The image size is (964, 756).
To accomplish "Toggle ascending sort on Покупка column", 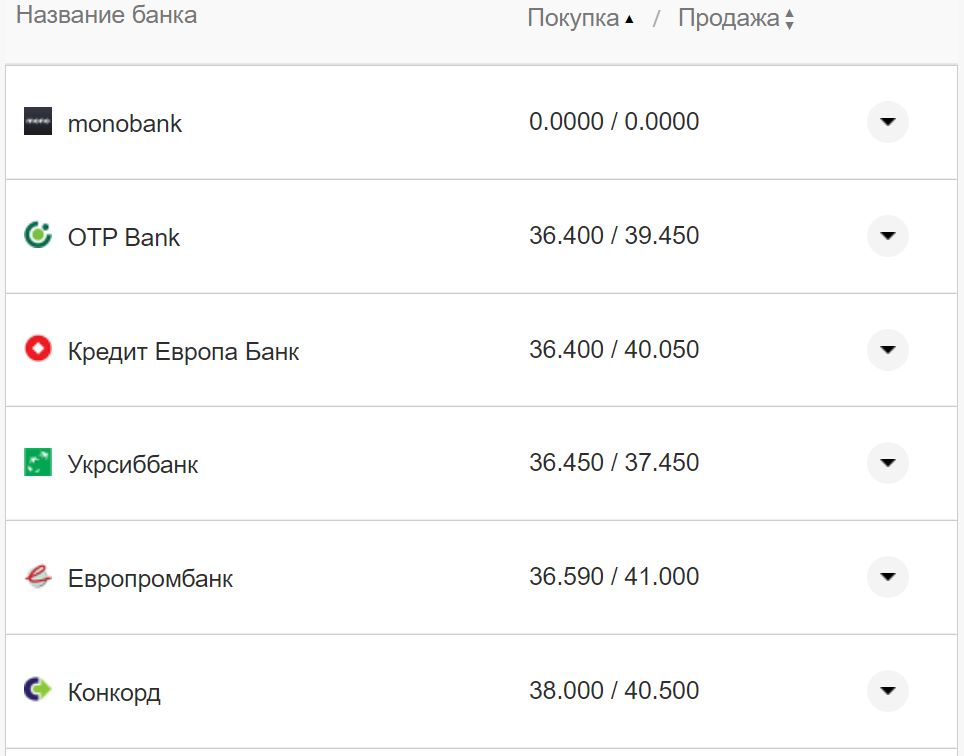I will 631,17.
